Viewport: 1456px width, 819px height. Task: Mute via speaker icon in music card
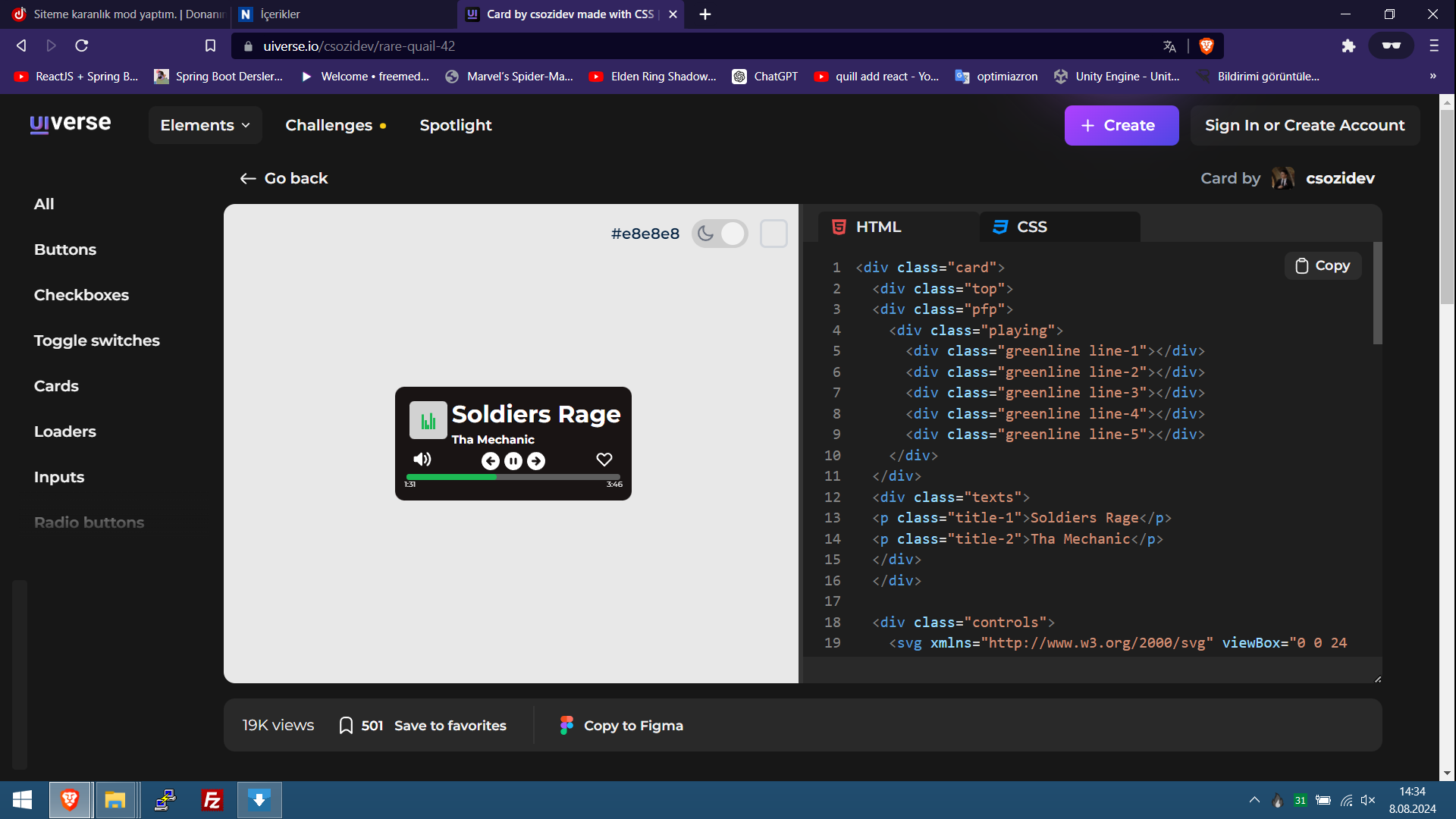tap(422, 460)
